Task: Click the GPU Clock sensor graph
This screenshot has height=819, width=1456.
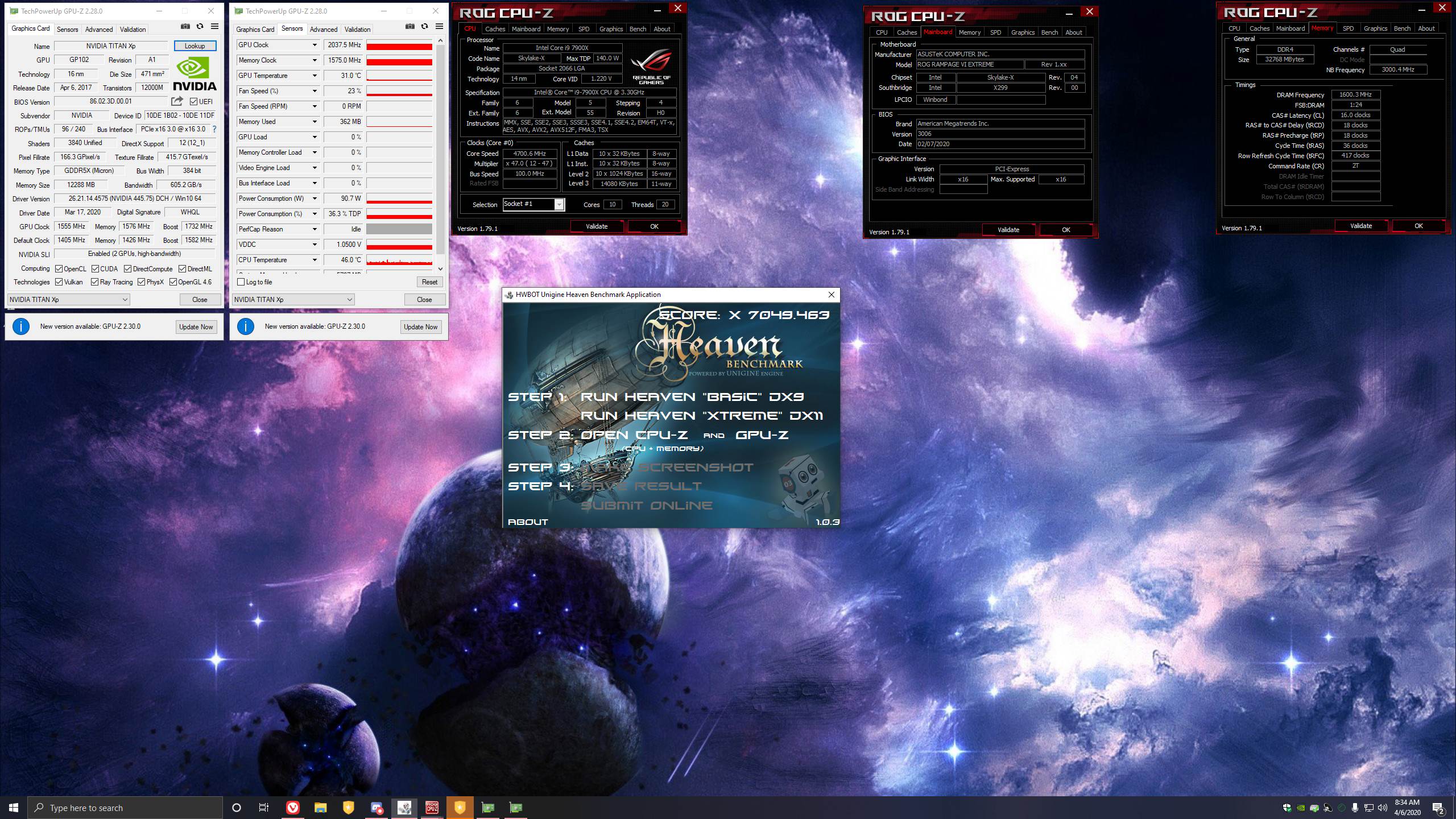Action: tap(399, 45)
